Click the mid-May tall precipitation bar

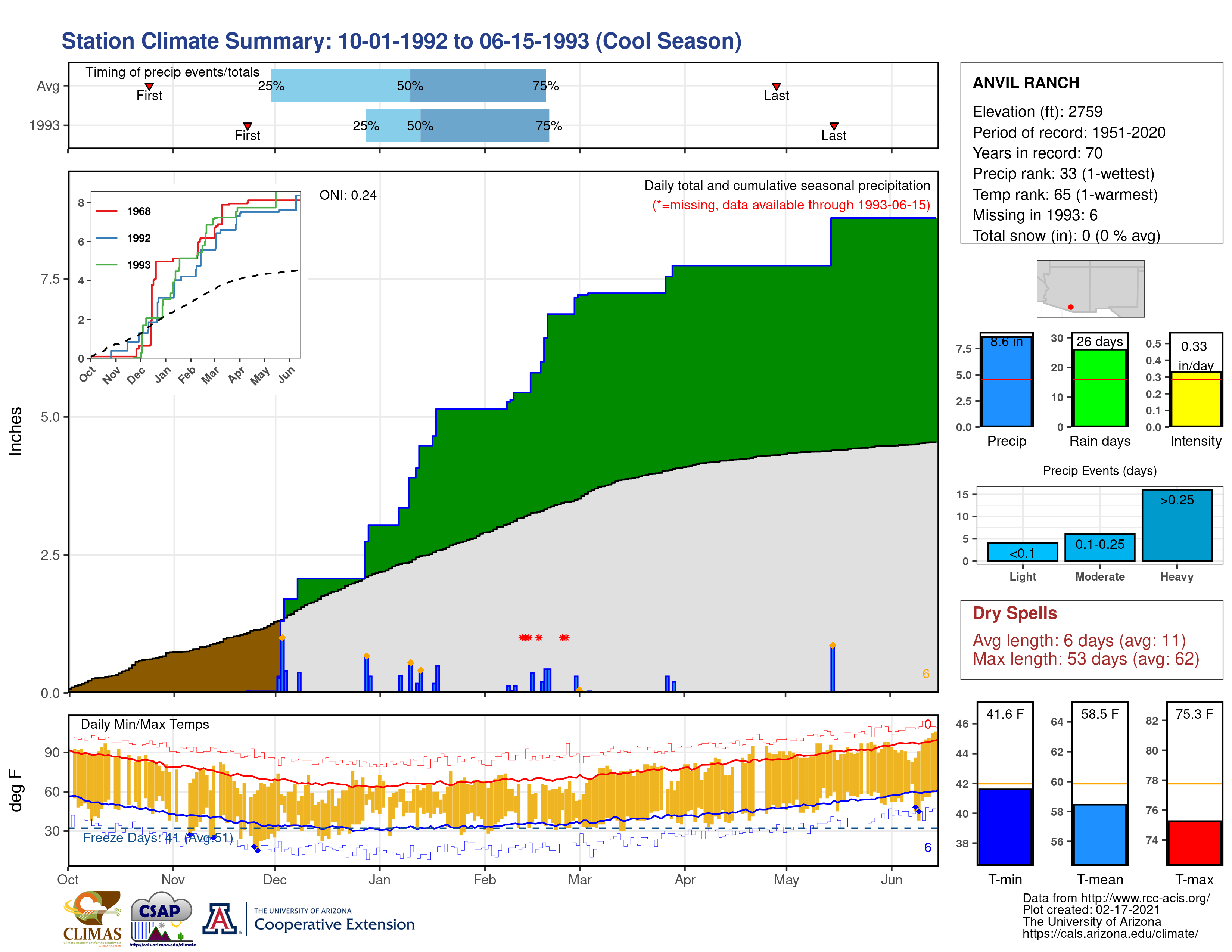click(x=833, y=668)
